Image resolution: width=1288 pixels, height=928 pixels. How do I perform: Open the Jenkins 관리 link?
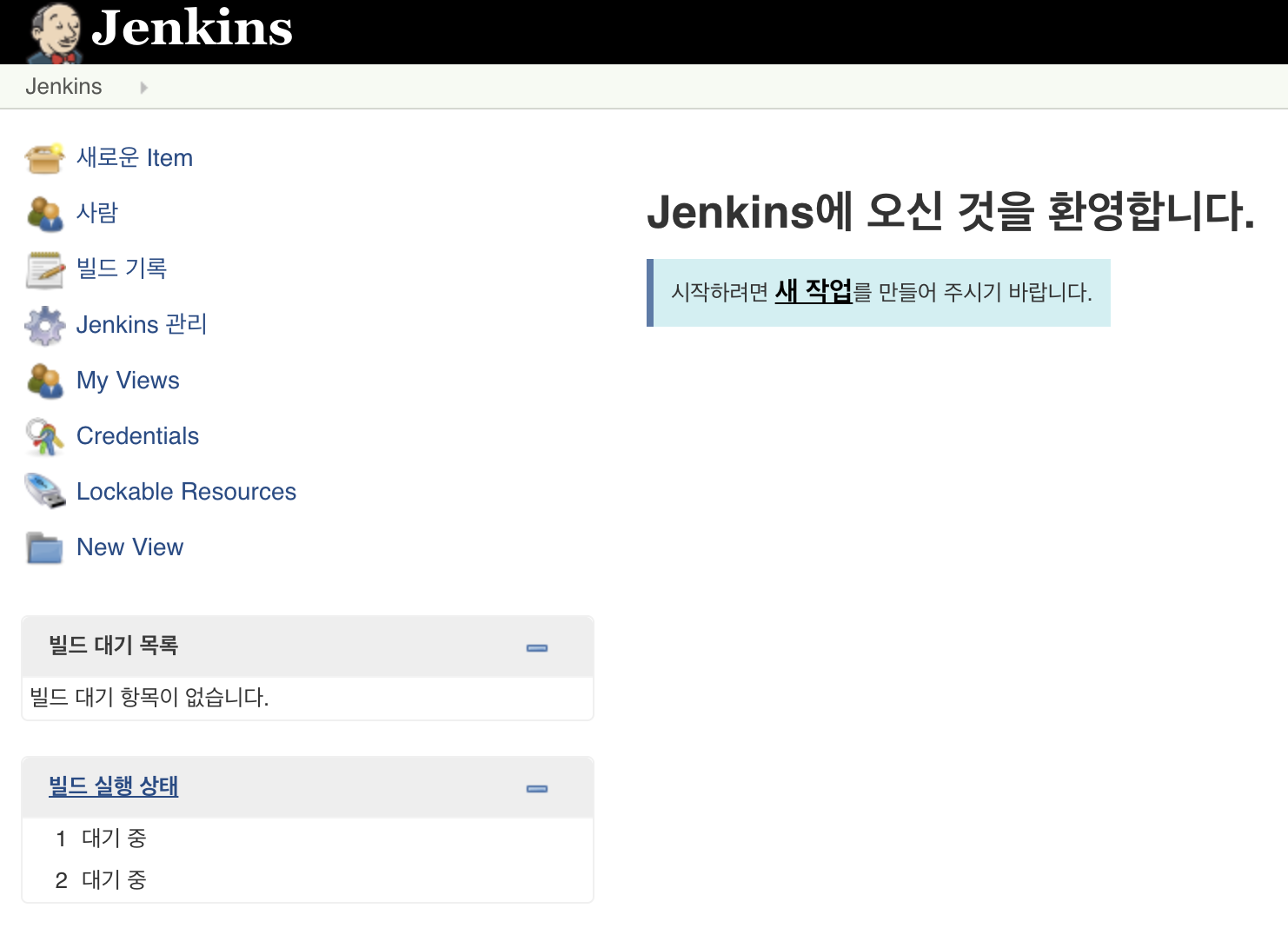[142, 325]
